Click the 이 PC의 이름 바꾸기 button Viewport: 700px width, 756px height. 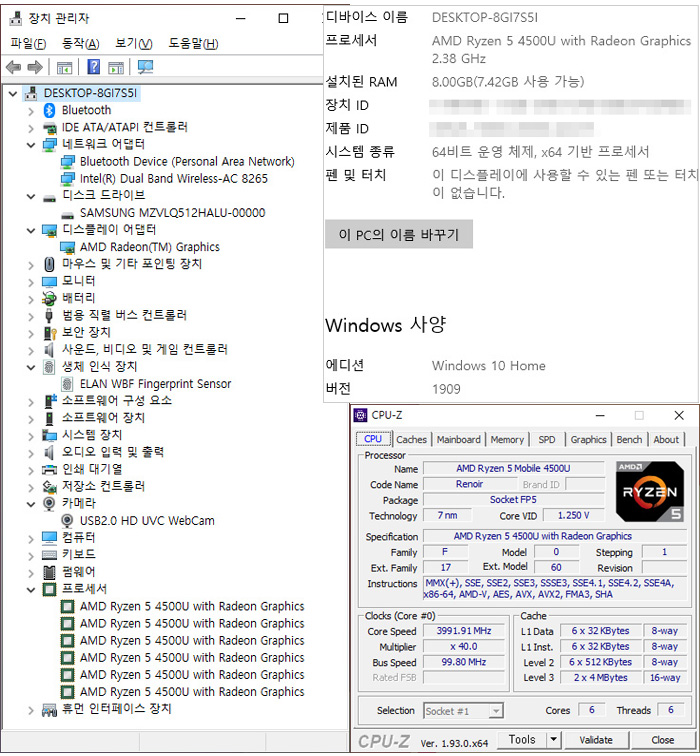click(398, 235)
